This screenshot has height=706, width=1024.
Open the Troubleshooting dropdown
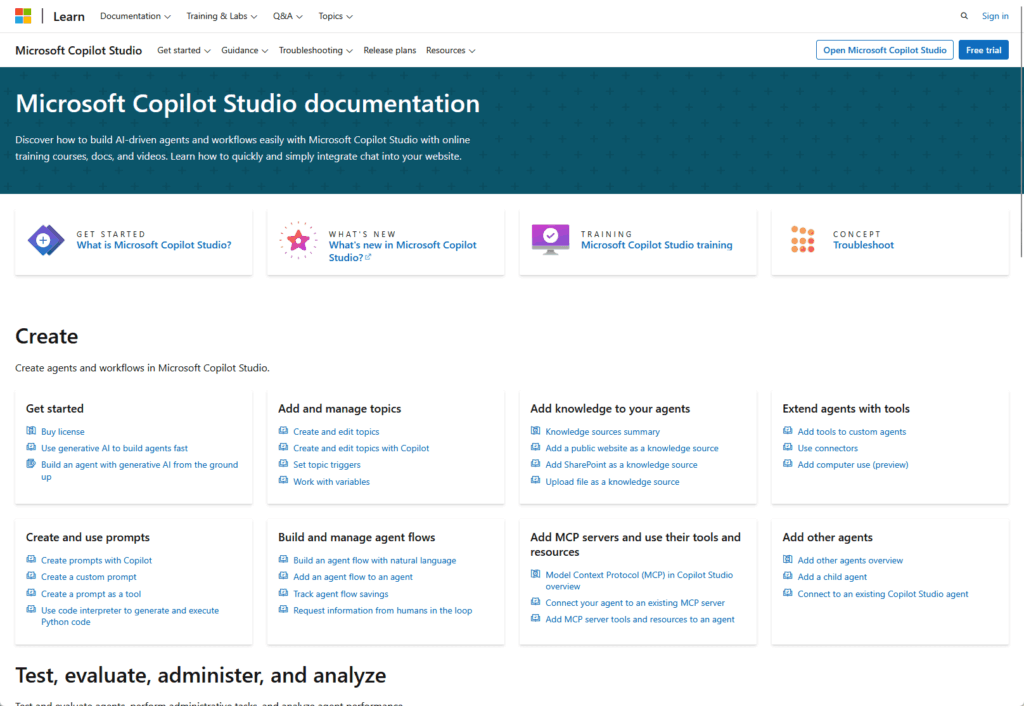315,50
